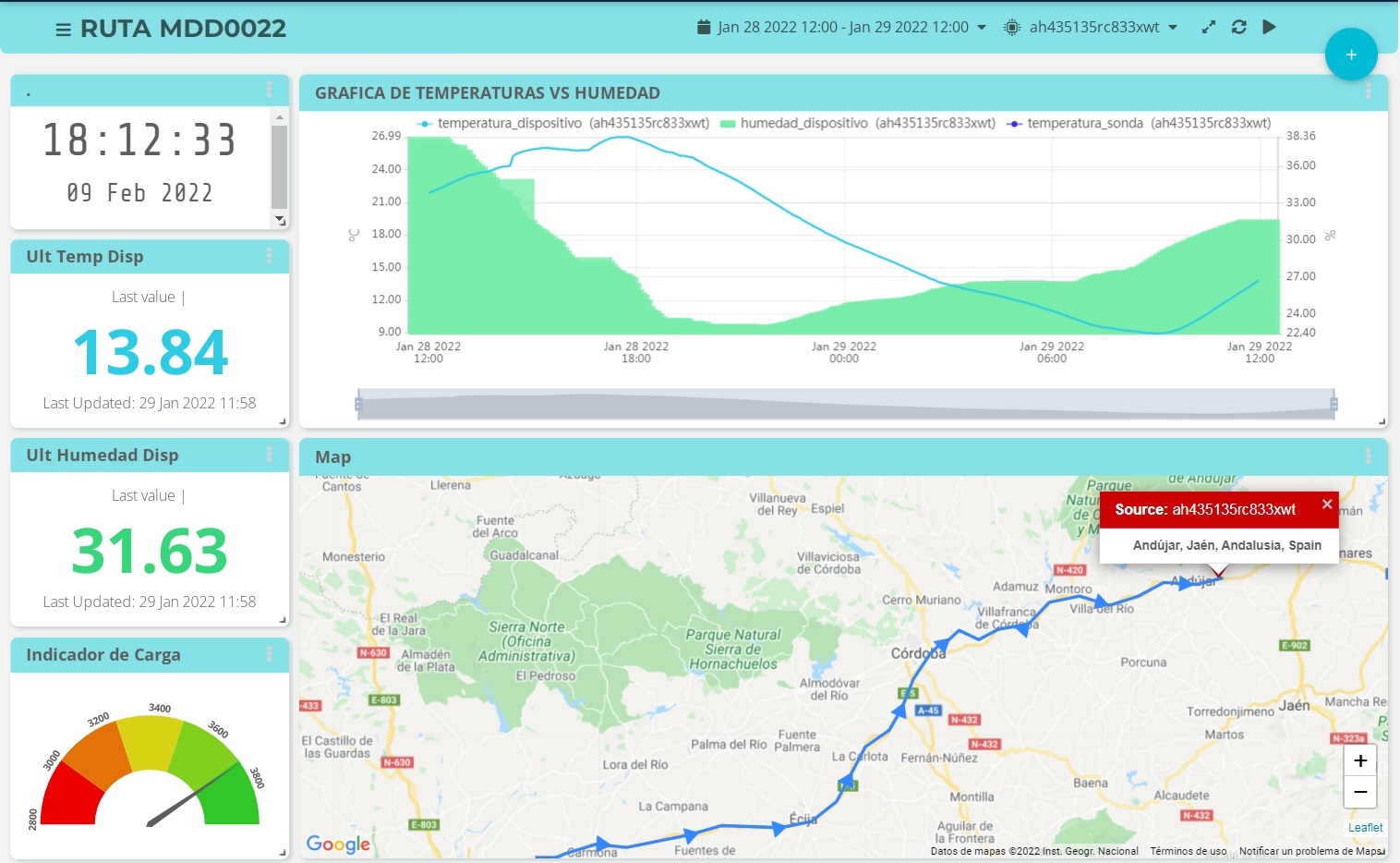Click the scroll-down arrow in clock widget
1400x863 pixels.
pos(279,220)
